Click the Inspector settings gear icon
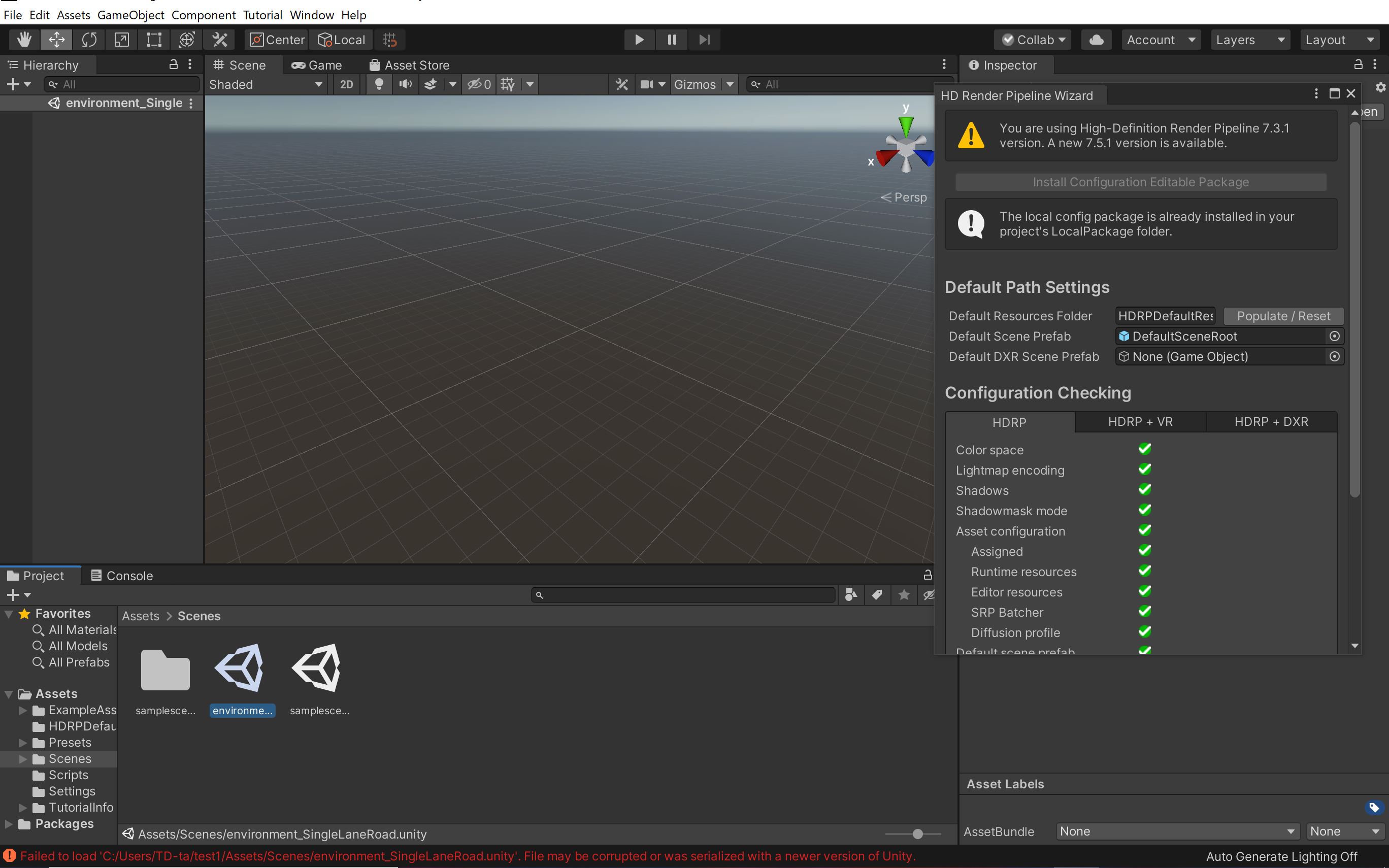Screen dimensions: 1389x868 [1380, 87]
